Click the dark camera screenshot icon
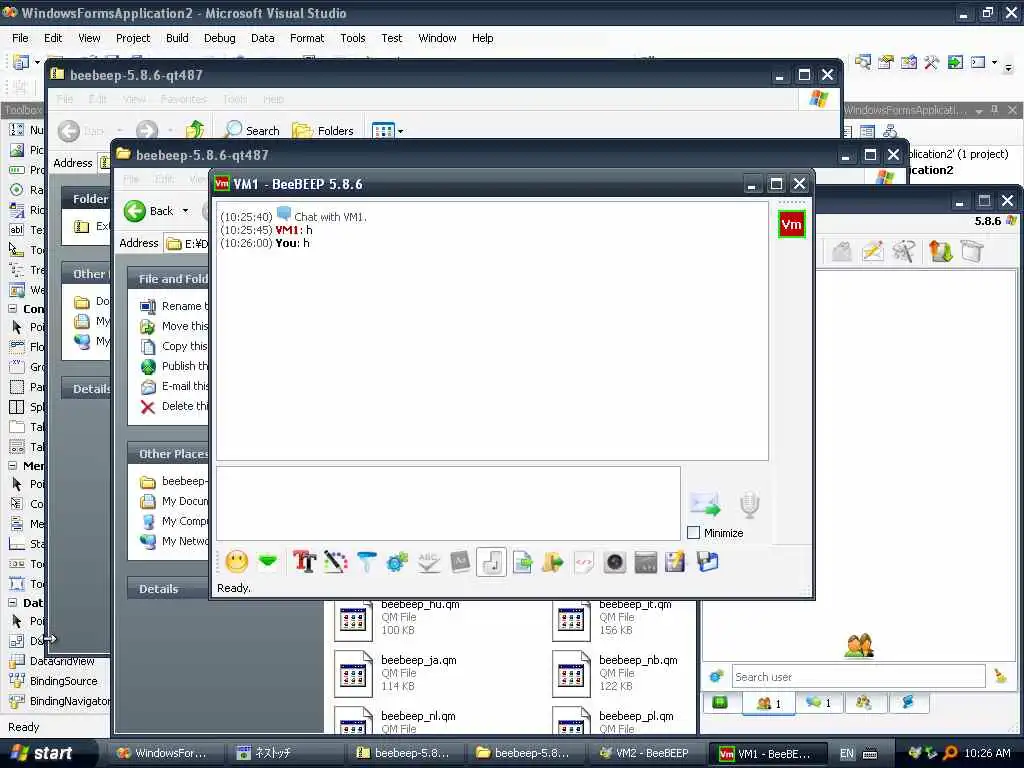Image resolution: width=1024 pixels, height=768 pixels. (615, 562)
